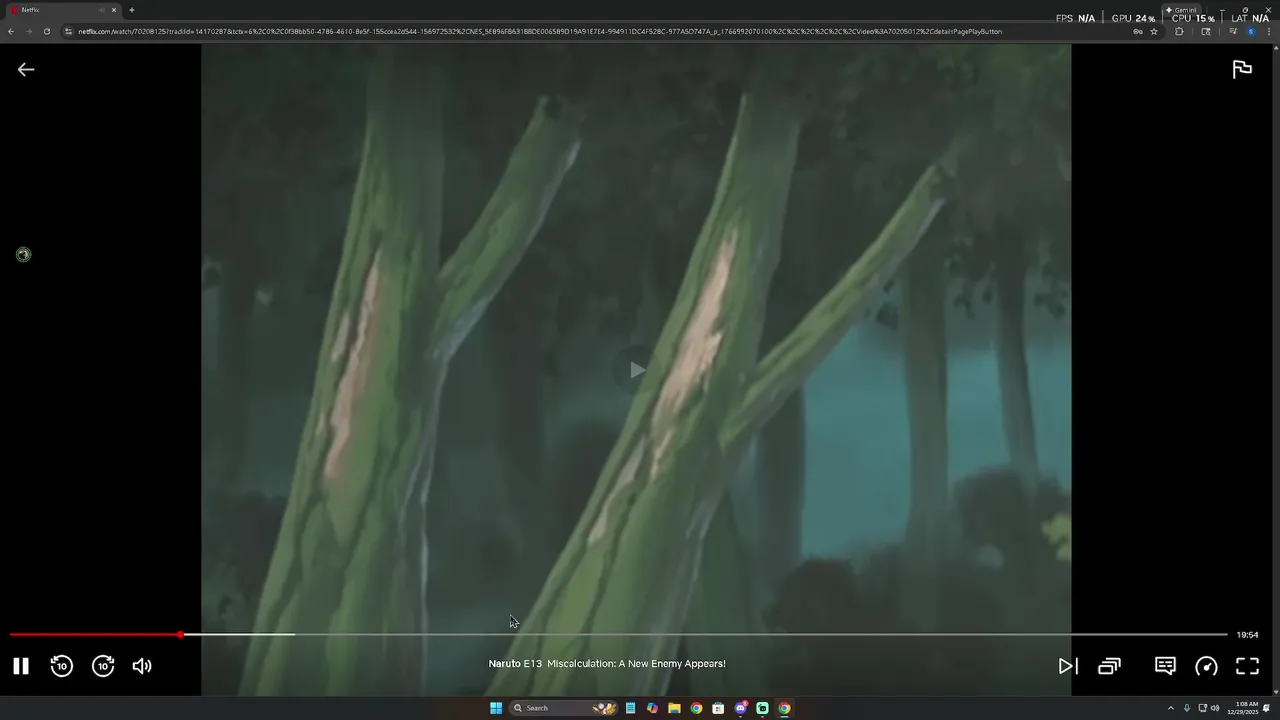Reload the Netflix page
Screen dimensions: 1280x720
47,31
